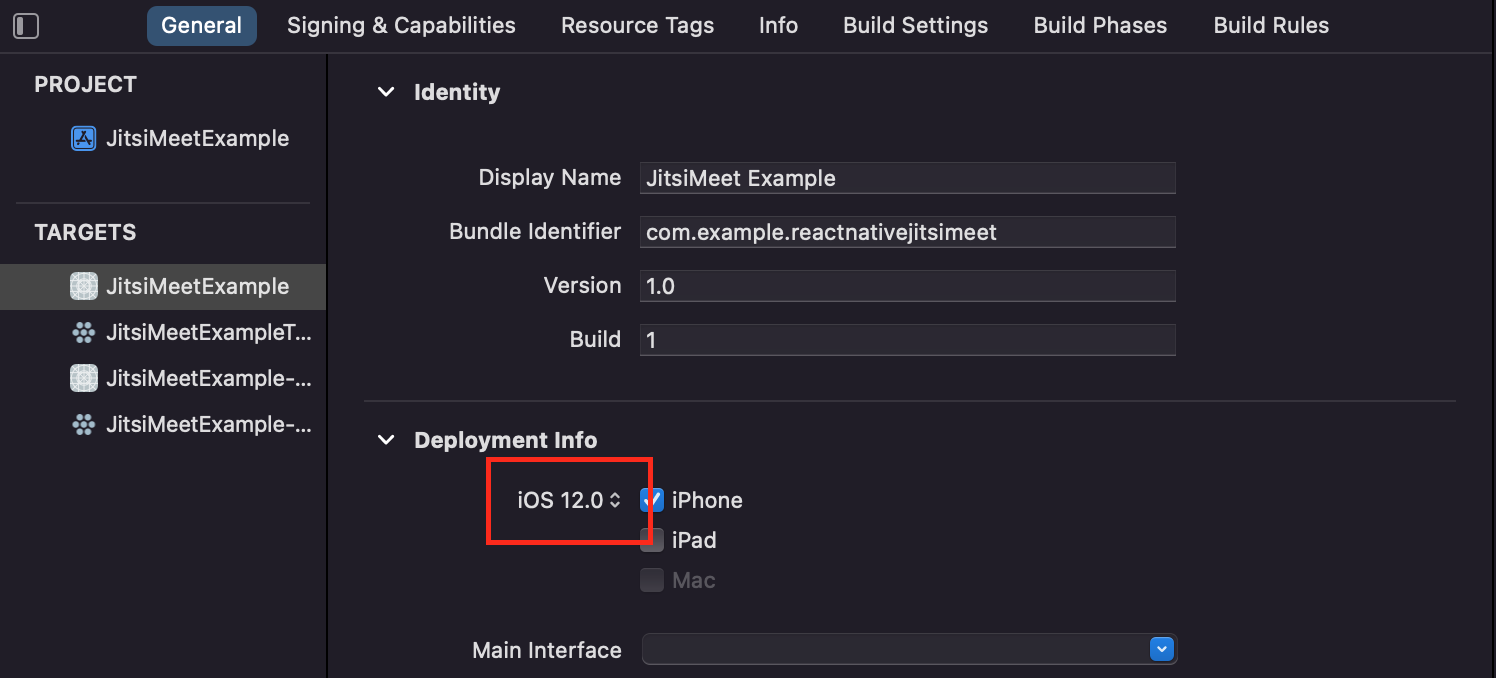Screen dimensions: 1496x678
Task: Enable the iPad device checkbox
Action: click(x=652, y=540)
